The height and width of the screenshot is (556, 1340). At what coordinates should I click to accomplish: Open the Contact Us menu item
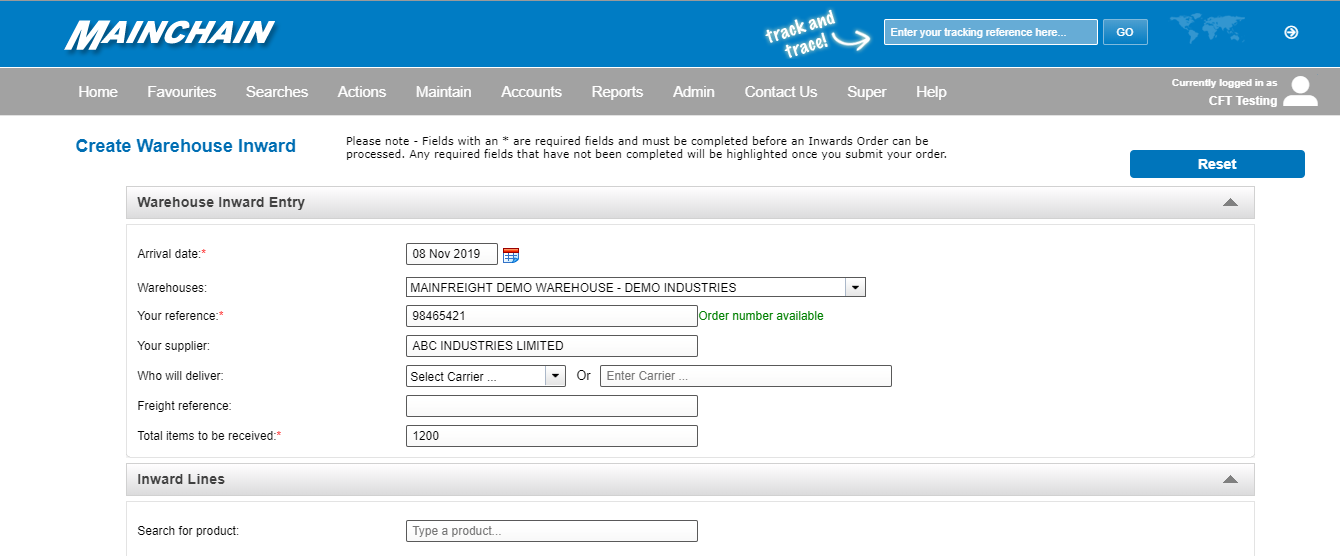point(781,92)
